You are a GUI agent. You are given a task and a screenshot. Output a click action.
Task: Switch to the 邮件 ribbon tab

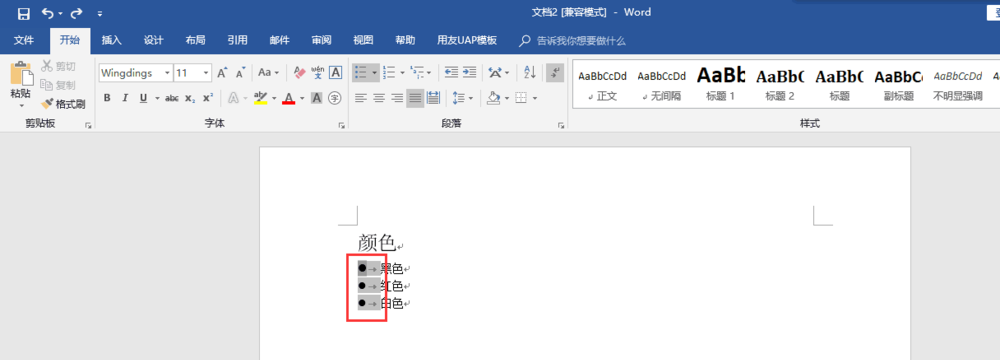[279, 40]
